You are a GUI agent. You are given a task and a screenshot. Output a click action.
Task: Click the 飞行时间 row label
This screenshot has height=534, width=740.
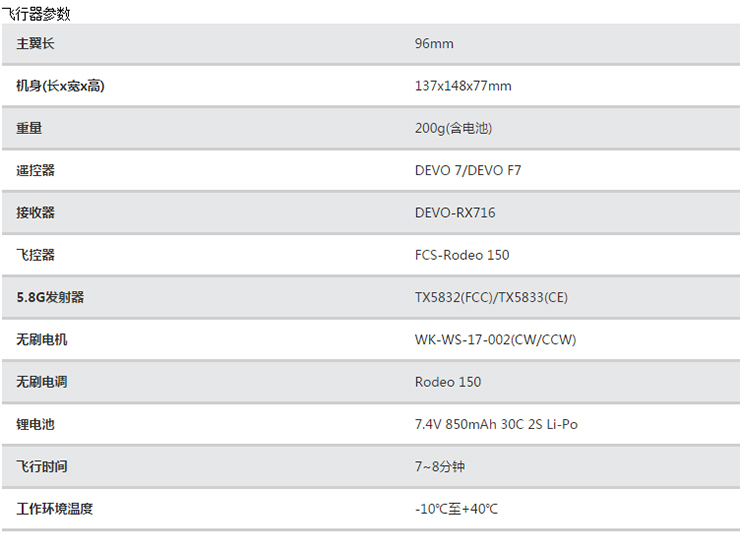click(42, 467)
